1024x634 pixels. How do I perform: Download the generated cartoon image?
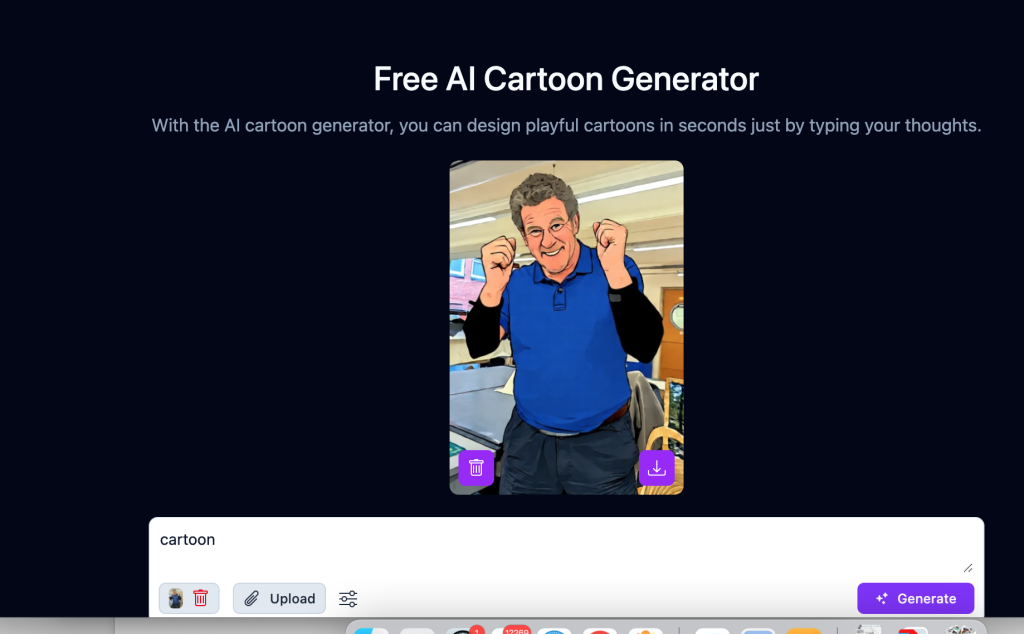pyautogui.click(x=656, y=468)
